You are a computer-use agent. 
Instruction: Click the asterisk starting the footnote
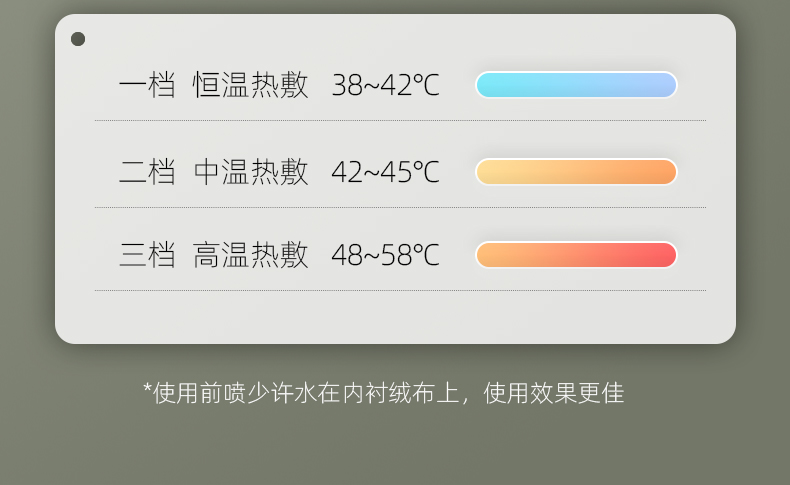click(147, 389)
